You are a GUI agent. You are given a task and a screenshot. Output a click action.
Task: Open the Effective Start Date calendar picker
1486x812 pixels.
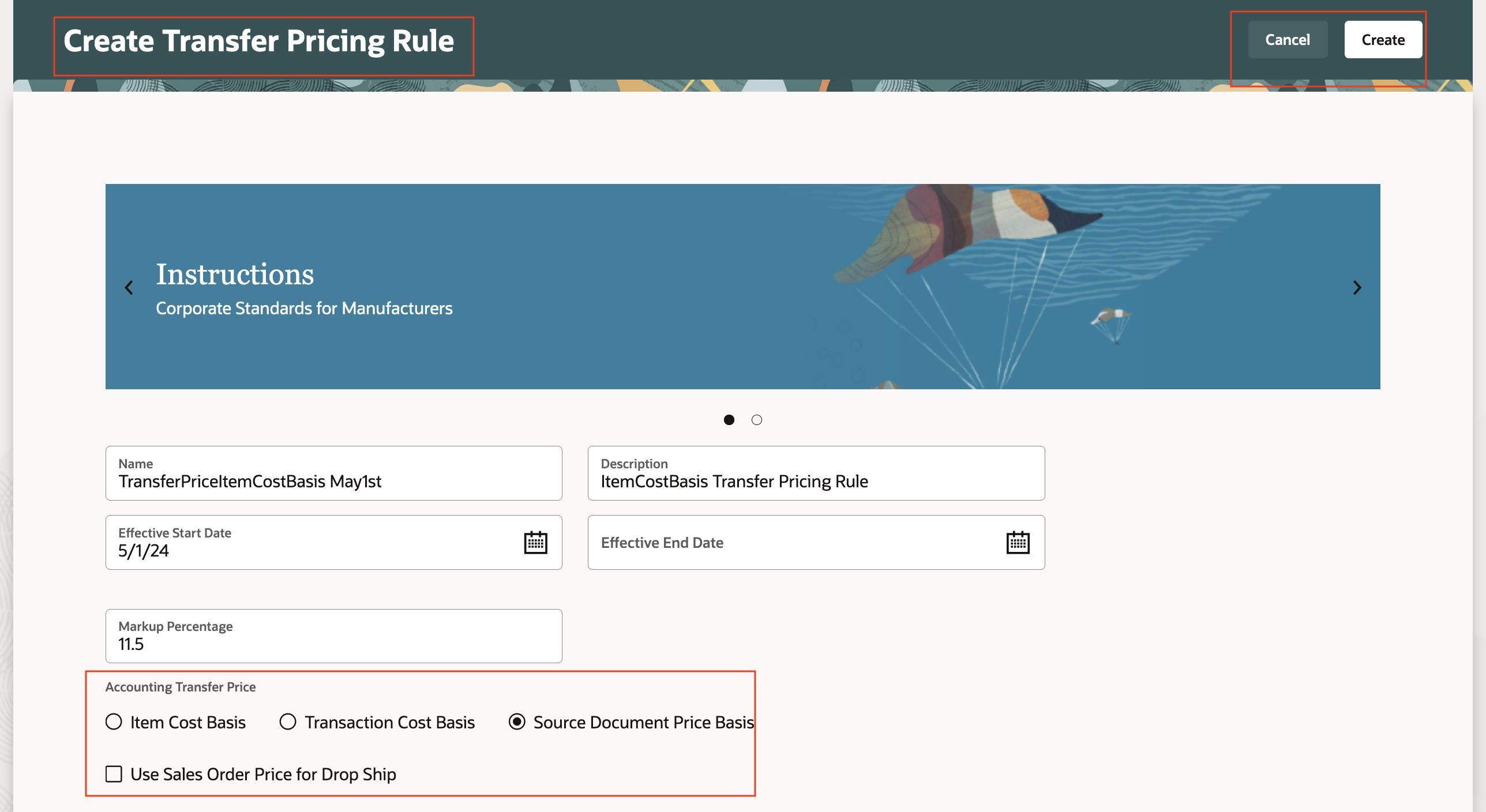pos(535,543)
